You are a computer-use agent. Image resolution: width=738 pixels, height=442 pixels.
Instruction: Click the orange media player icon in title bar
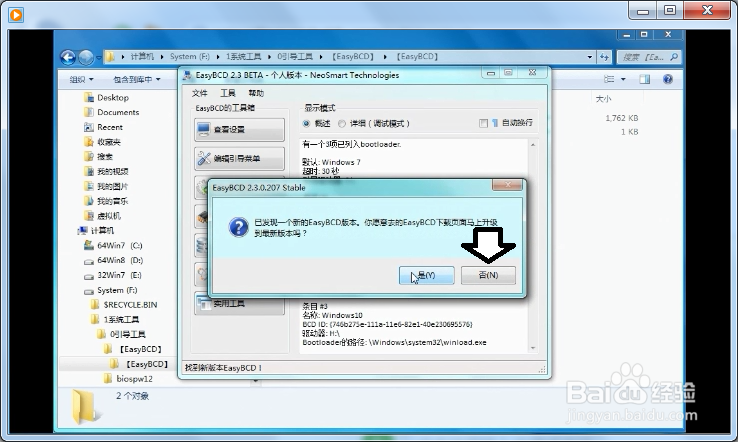16,15
